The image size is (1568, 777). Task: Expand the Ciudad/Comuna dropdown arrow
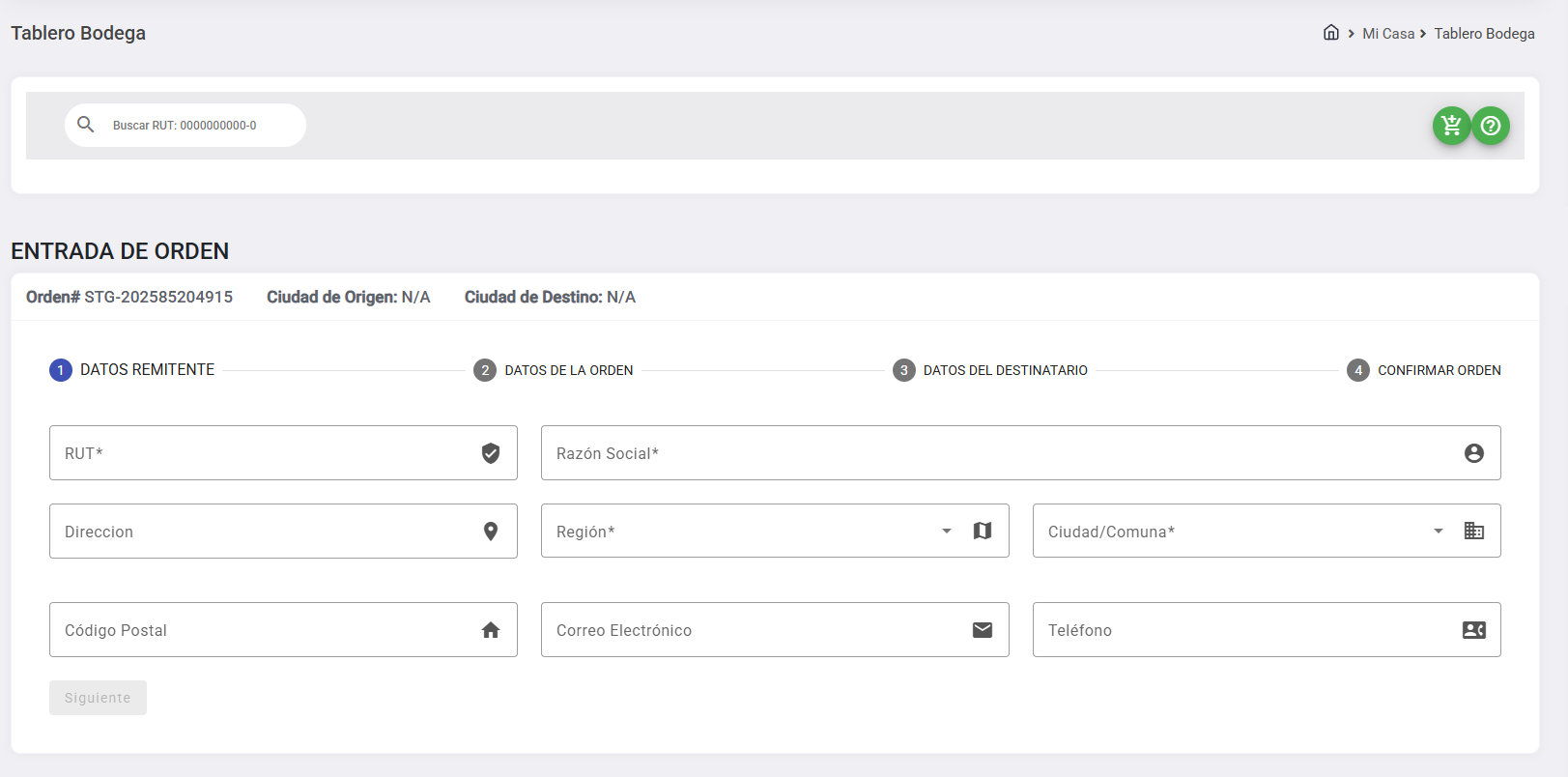(1439, 531)
